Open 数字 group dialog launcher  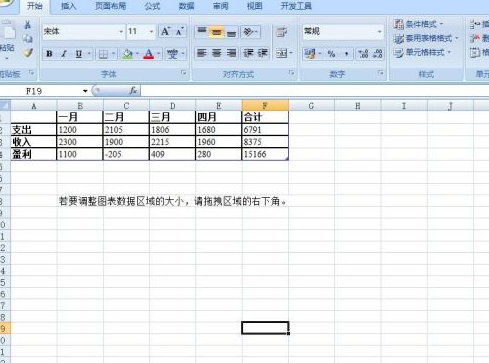(x=381, y=73)
